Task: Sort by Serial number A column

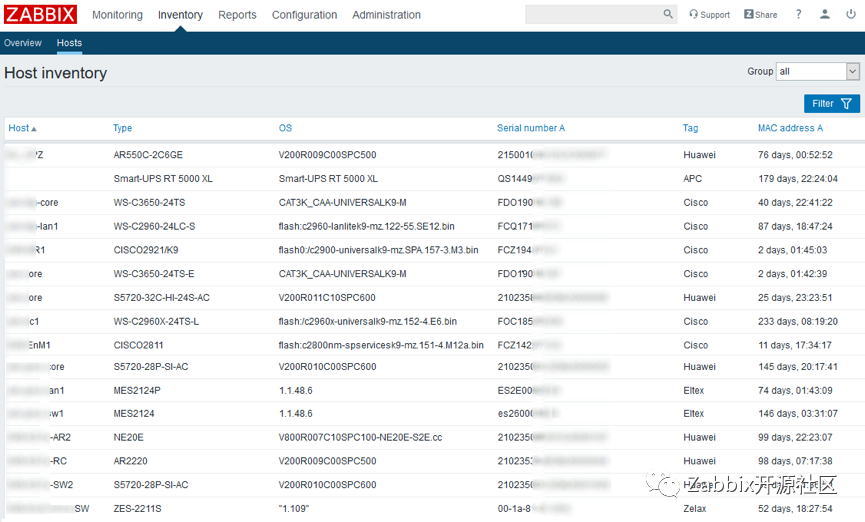Action: click(x=531, y=128)
